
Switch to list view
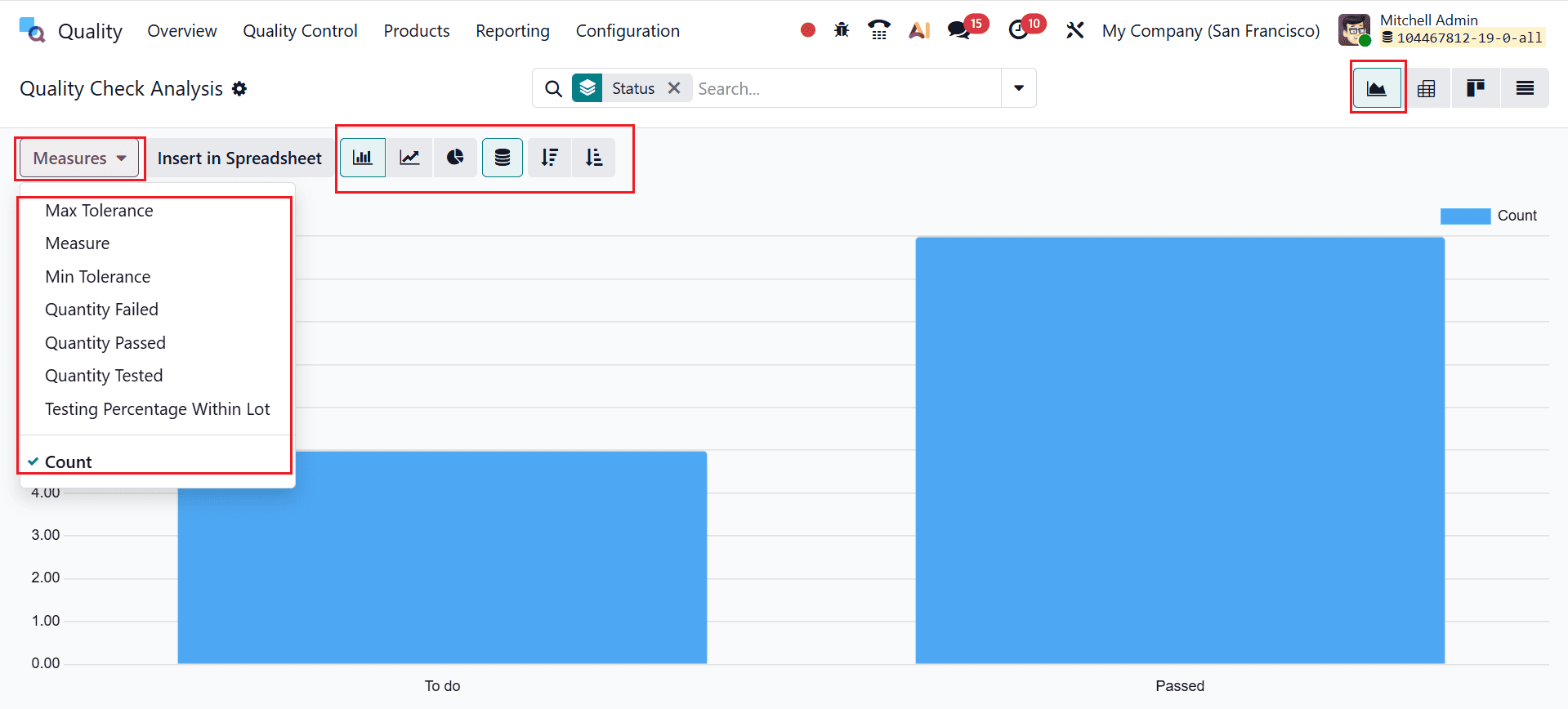(1525, 88)
